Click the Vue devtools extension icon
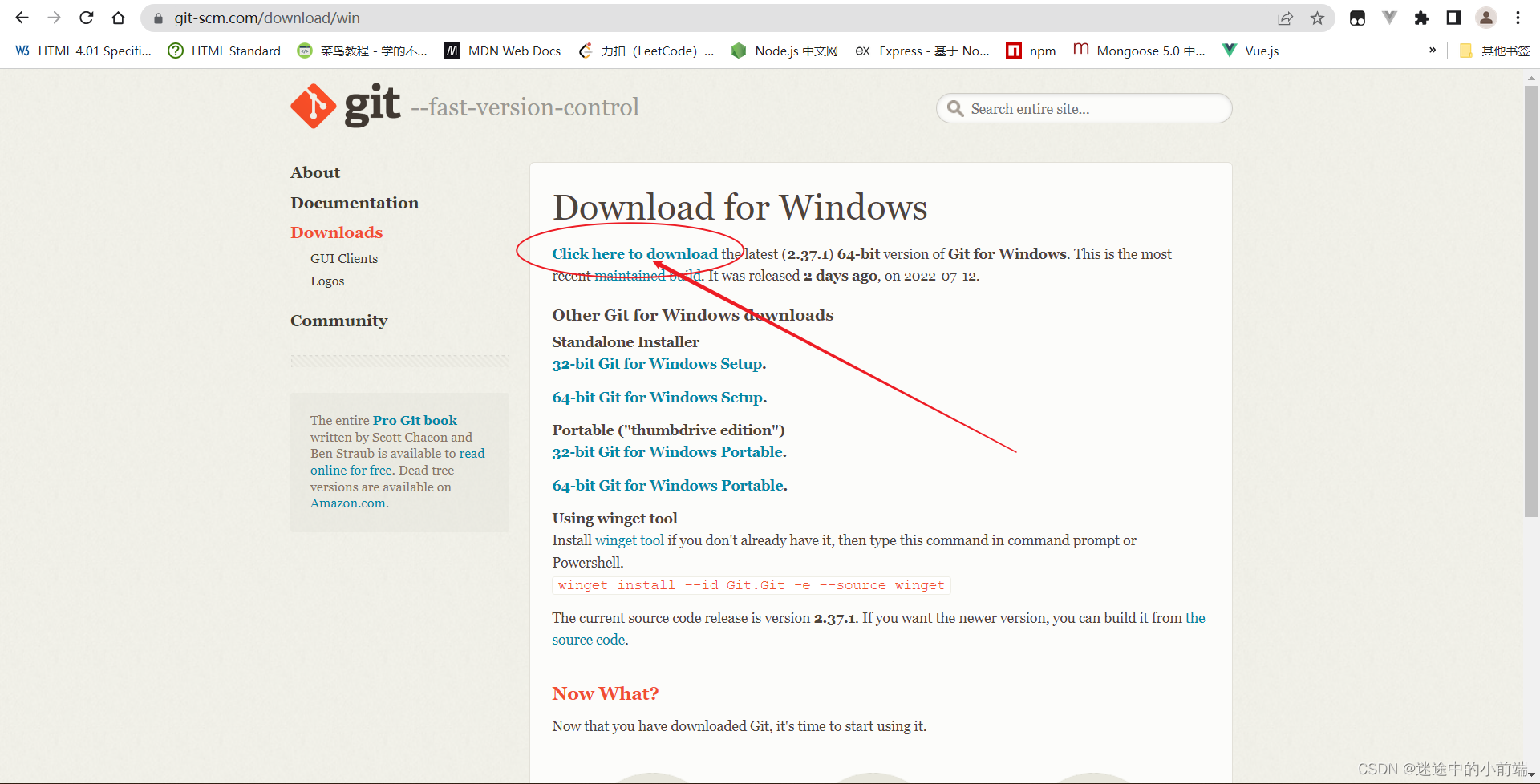The width and height of the screenshot is (1540, 784). pyautogui.click(x=1389, y=18)
